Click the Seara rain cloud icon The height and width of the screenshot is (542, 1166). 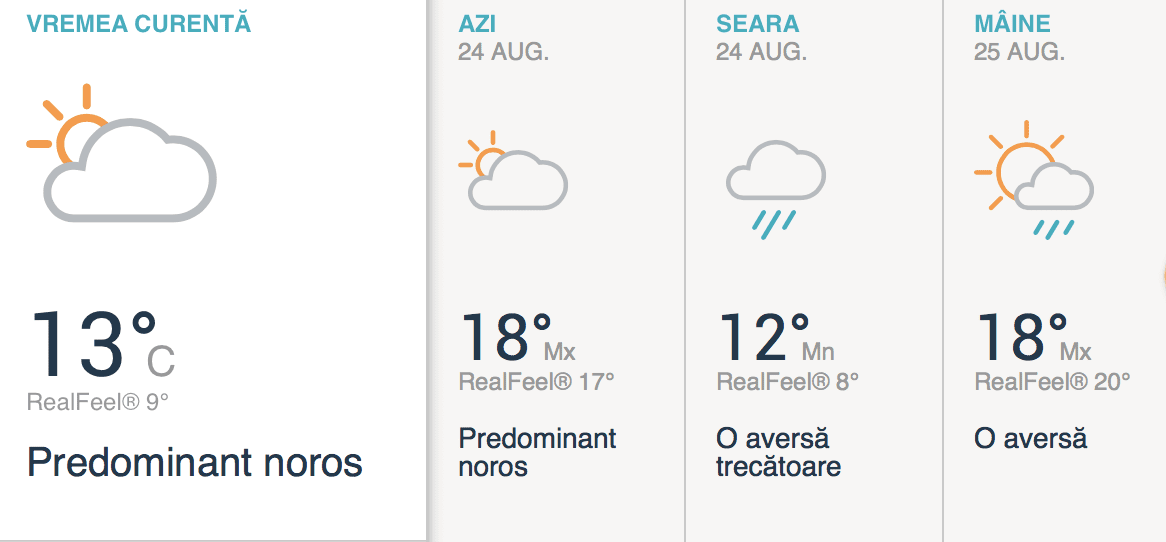tap(775, 189)
